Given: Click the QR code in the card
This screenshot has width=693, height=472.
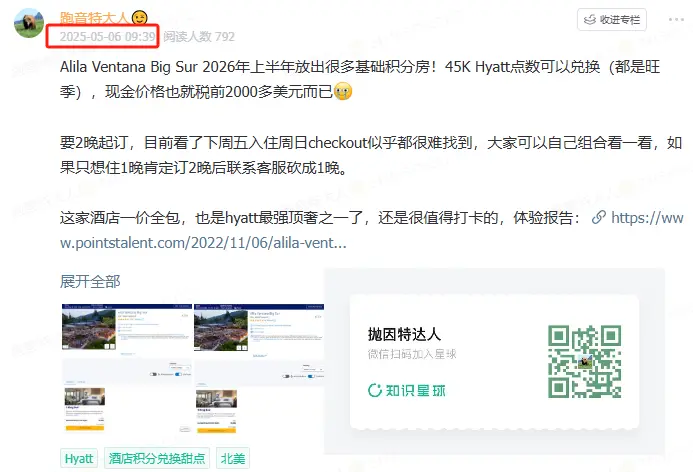Looking at the screenshot, I should [584, 362].
